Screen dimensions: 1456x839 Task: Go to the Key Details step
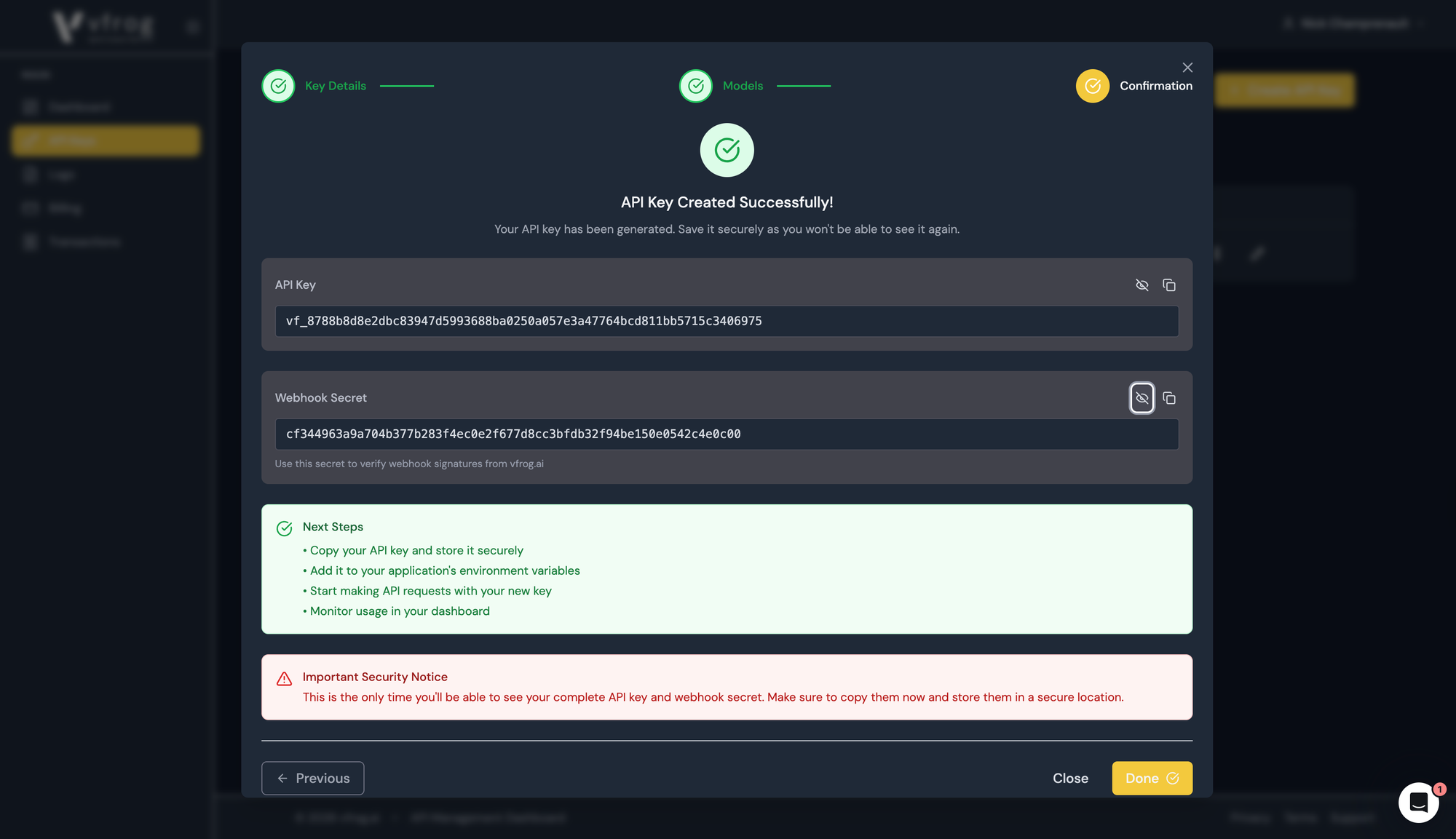(336, 86)
